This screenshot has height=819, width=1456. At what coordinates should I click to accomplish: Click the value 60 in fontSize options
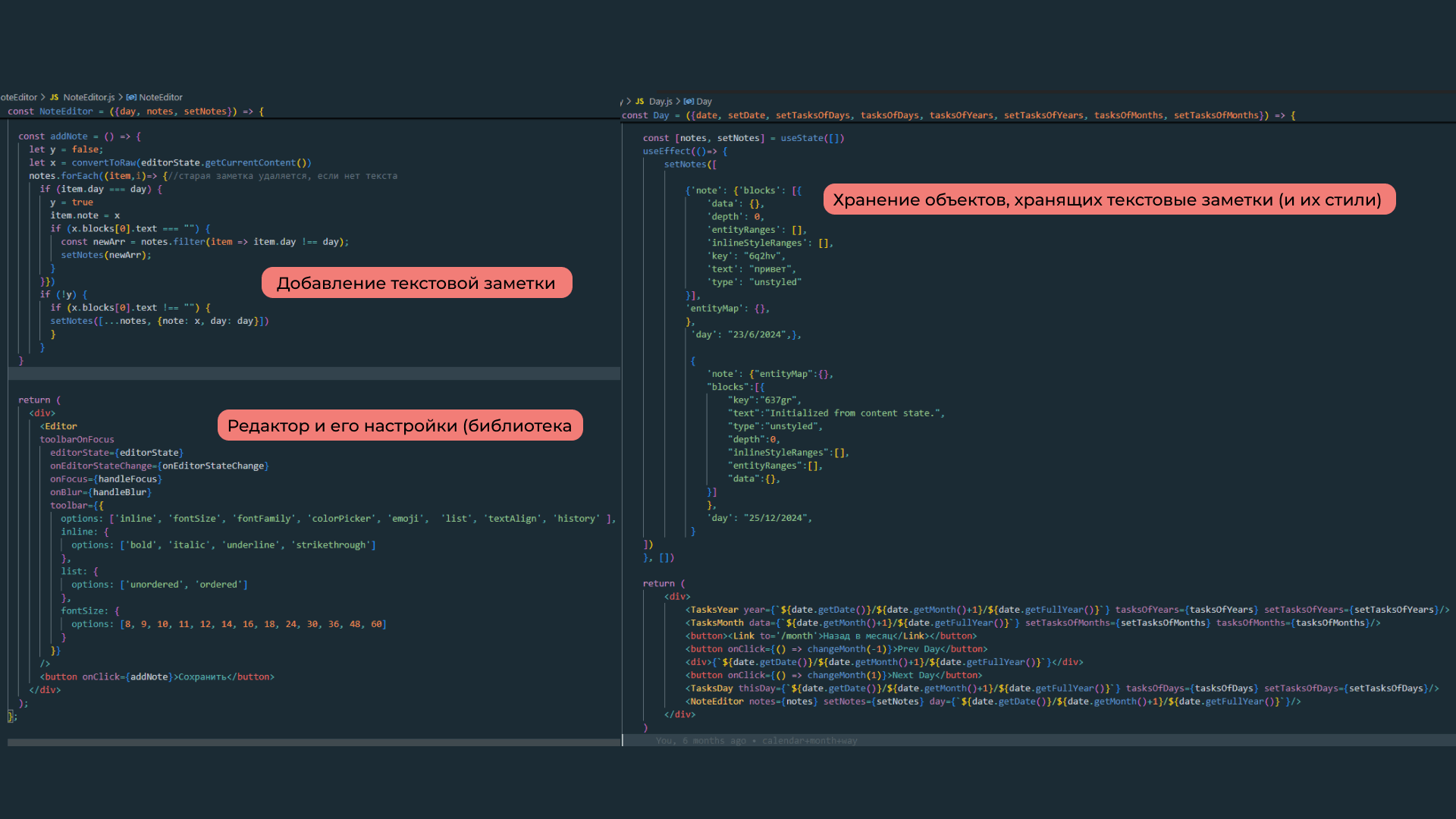(x=376, y=624)
